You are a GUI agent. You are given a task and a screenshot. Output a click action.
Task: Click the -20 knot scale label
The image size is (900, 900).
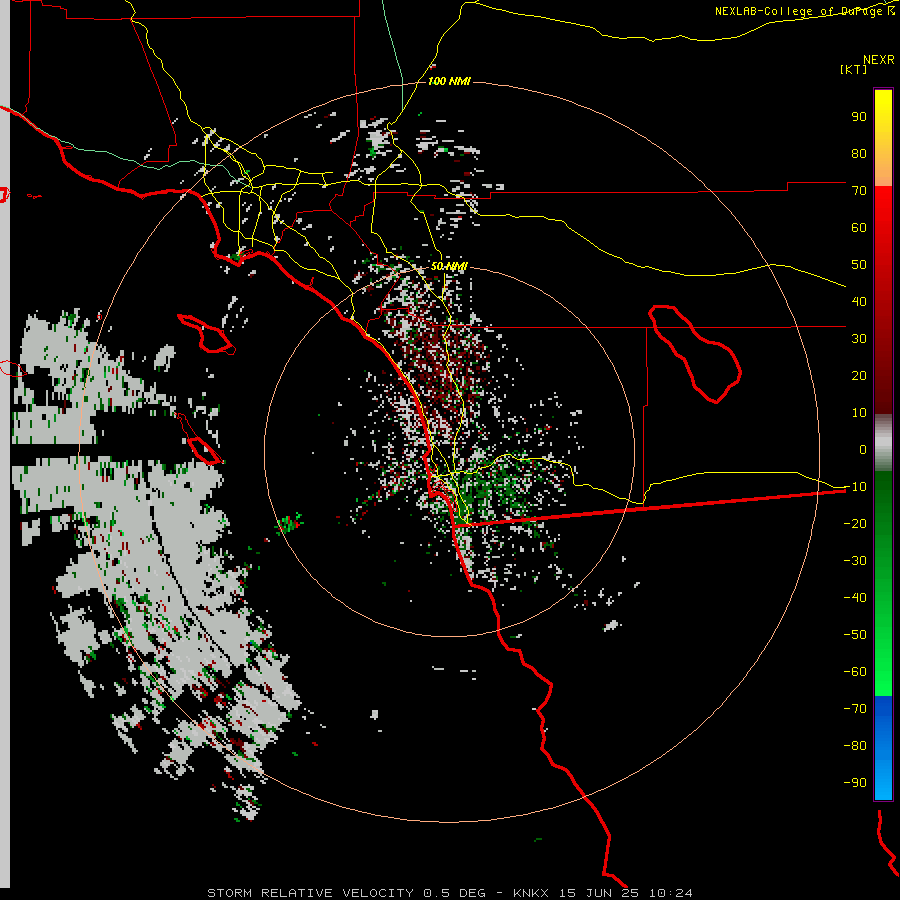point(855,523)
